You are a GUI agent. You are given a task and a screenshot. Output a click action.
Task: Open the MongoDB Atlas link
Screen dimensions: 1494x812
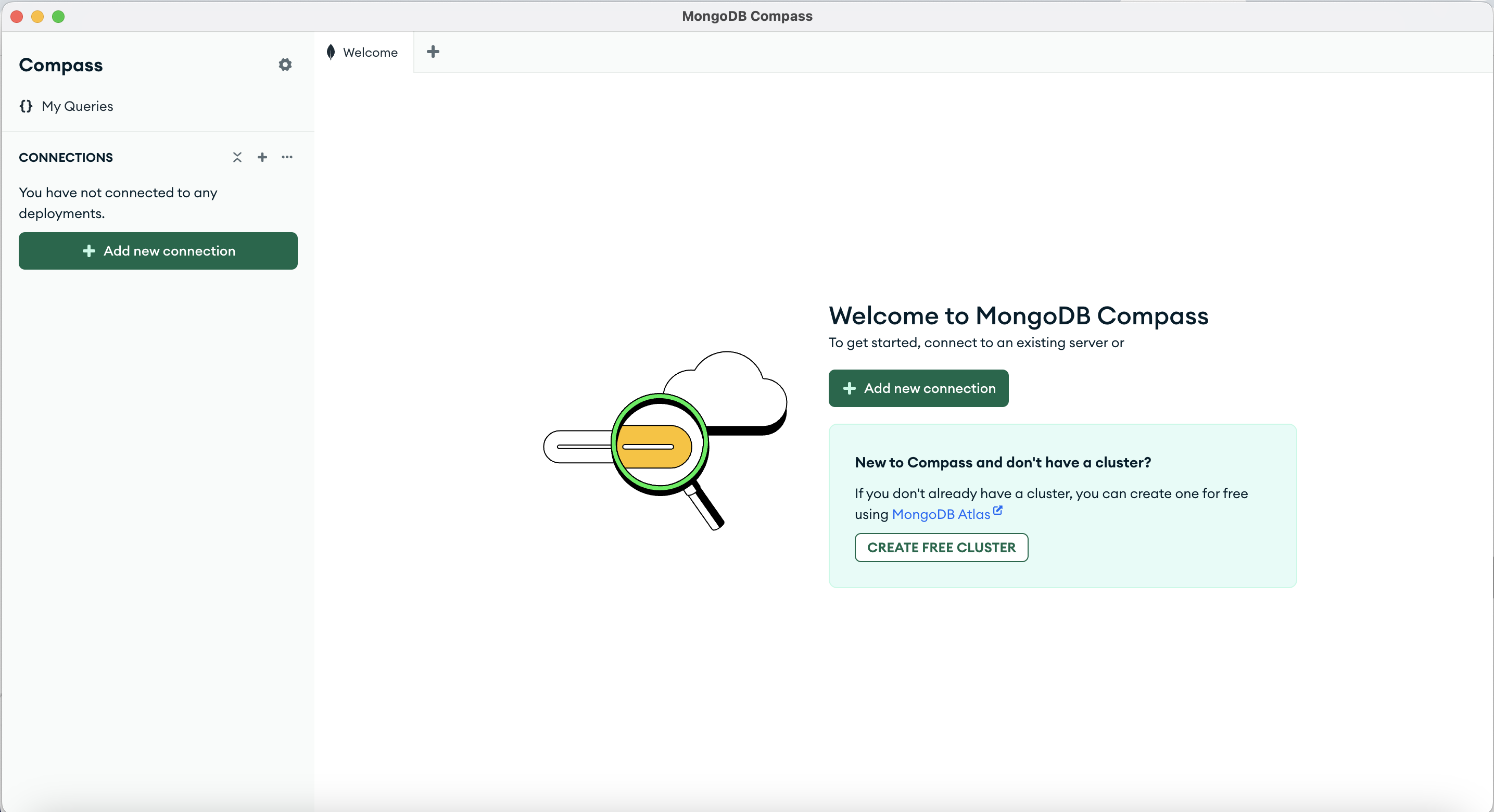click(941, 514)
